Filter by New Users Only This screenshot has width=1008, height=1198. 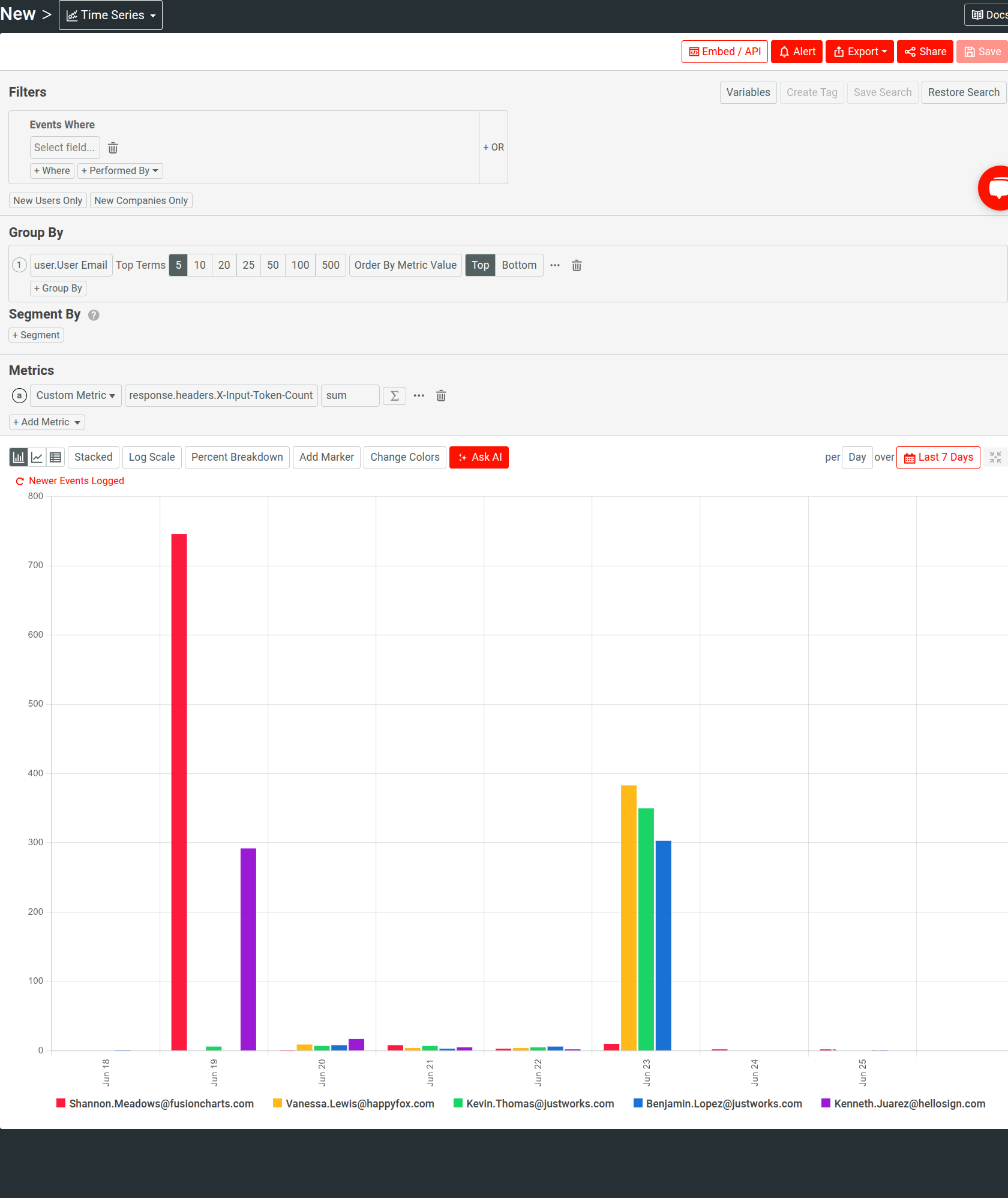(x=47, y=200)
